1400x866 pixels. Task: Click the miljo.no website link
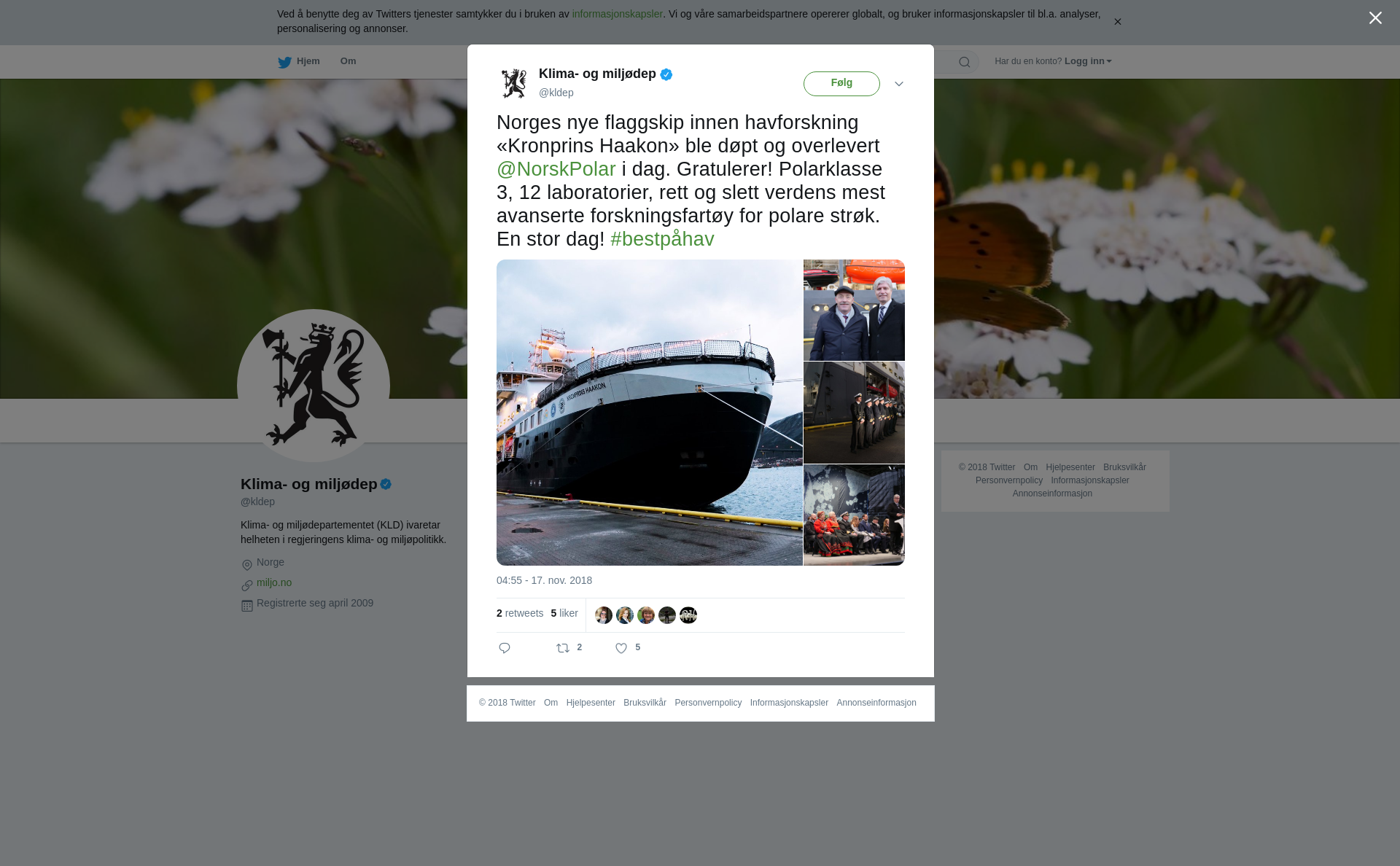point(274,582)
